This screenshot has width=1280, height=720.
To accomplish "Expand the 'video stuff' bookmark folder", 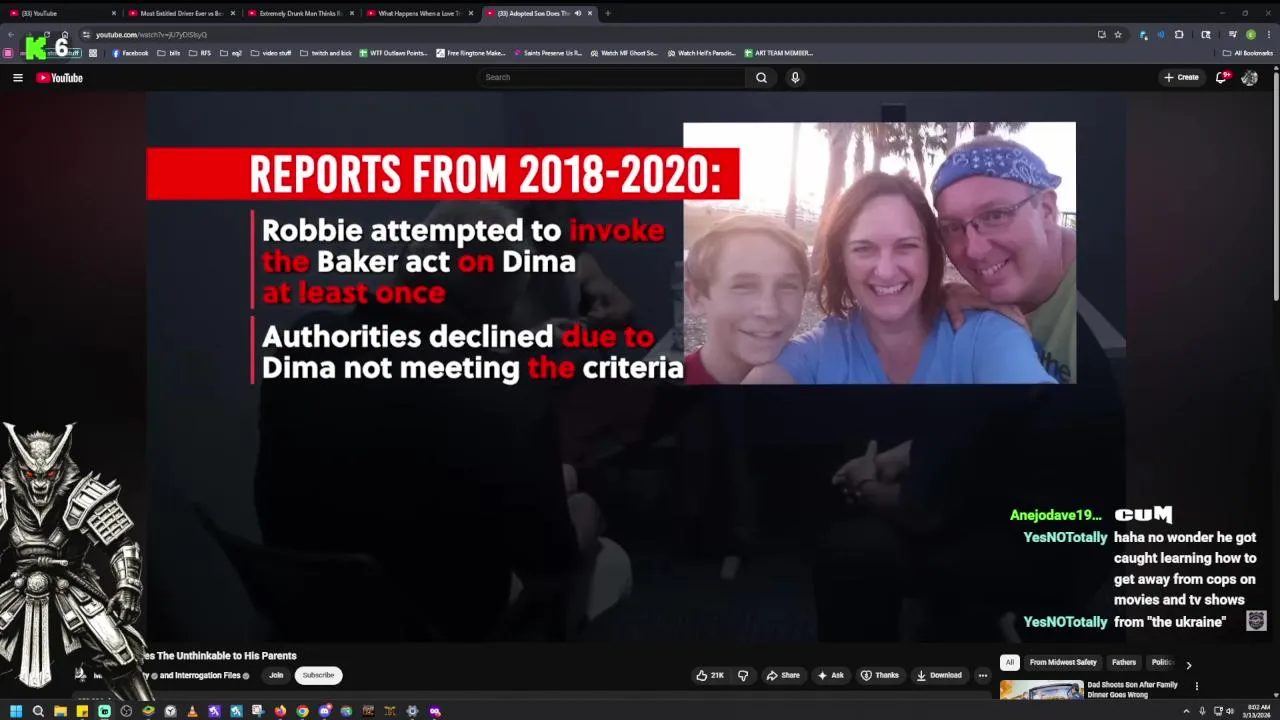I will (271, 53).
